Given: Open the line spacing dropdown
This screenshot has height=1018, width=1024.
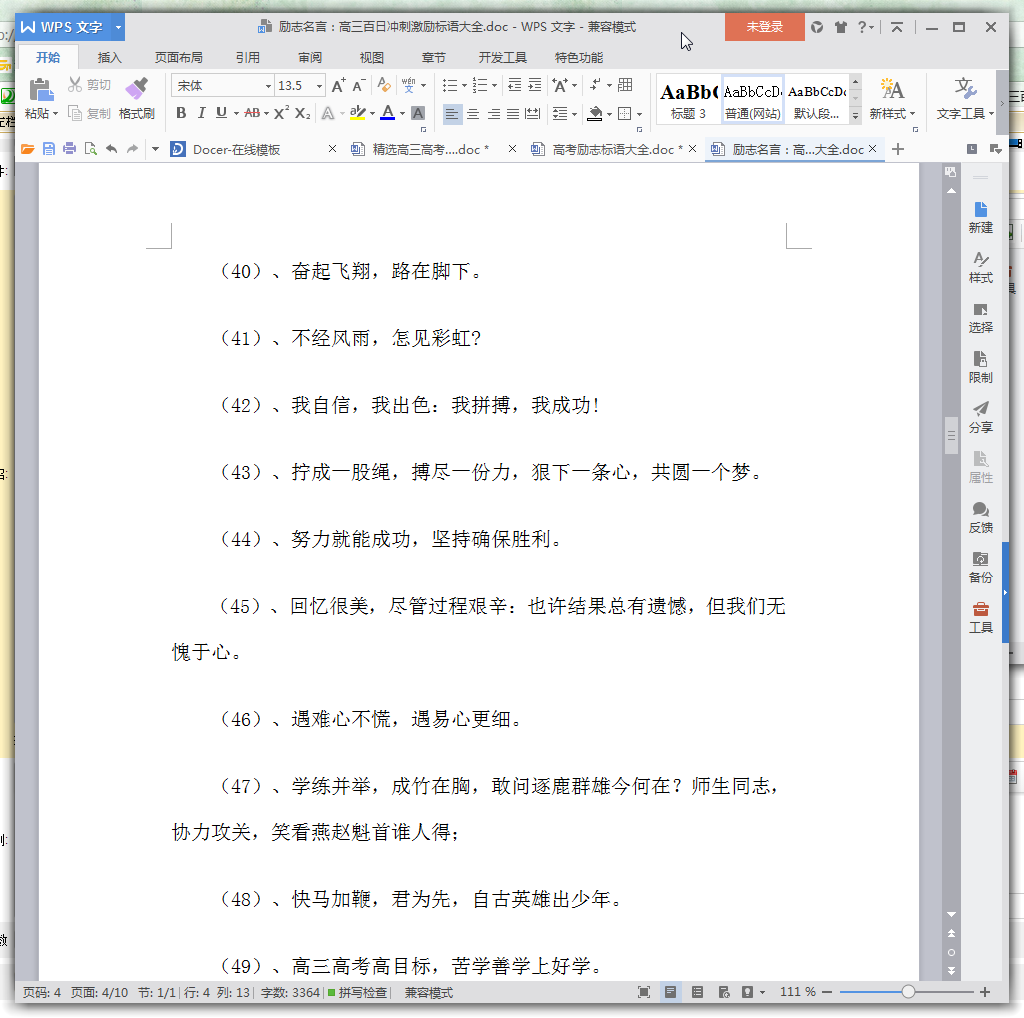Looking at the screenshot, I should tap(575, 114).
